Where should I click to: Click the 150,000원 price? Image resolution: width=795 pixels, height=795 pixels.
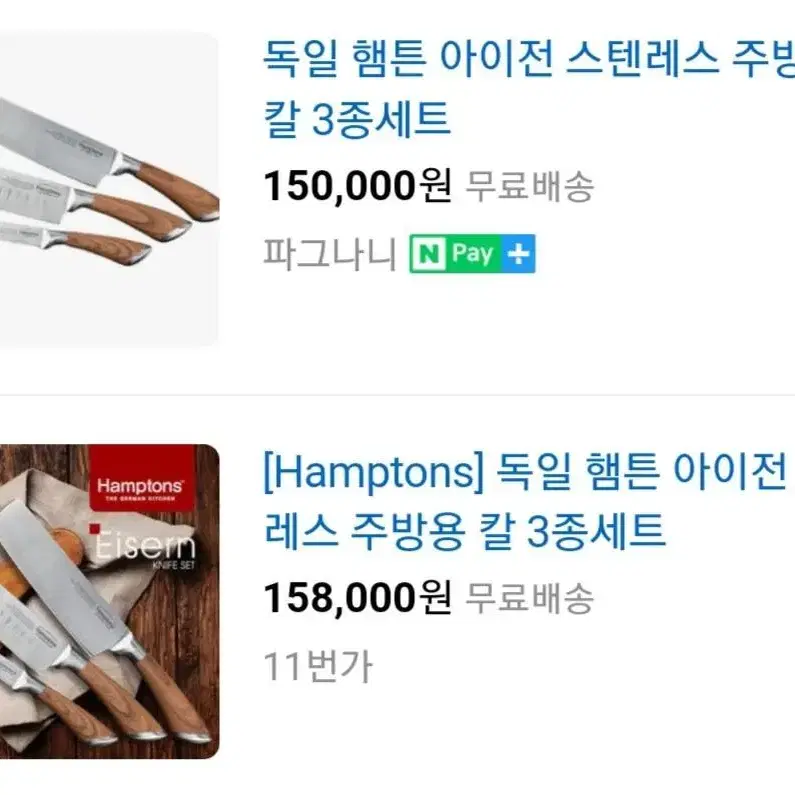[357, 186]
